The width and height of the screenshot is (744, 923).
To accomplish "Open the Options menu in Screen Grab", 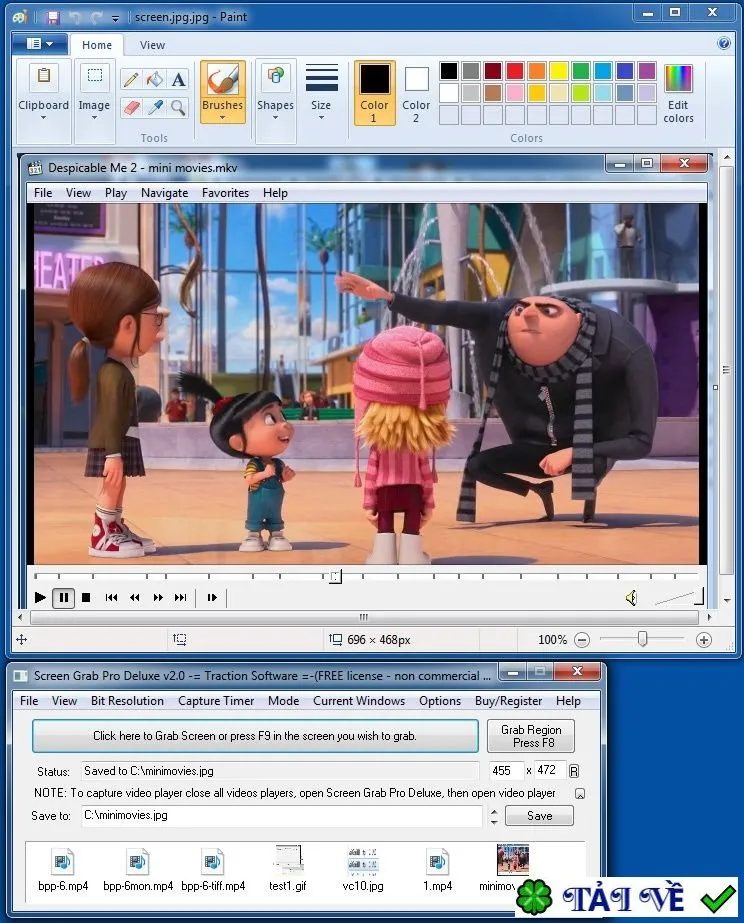I will click(x=440, y=701).
